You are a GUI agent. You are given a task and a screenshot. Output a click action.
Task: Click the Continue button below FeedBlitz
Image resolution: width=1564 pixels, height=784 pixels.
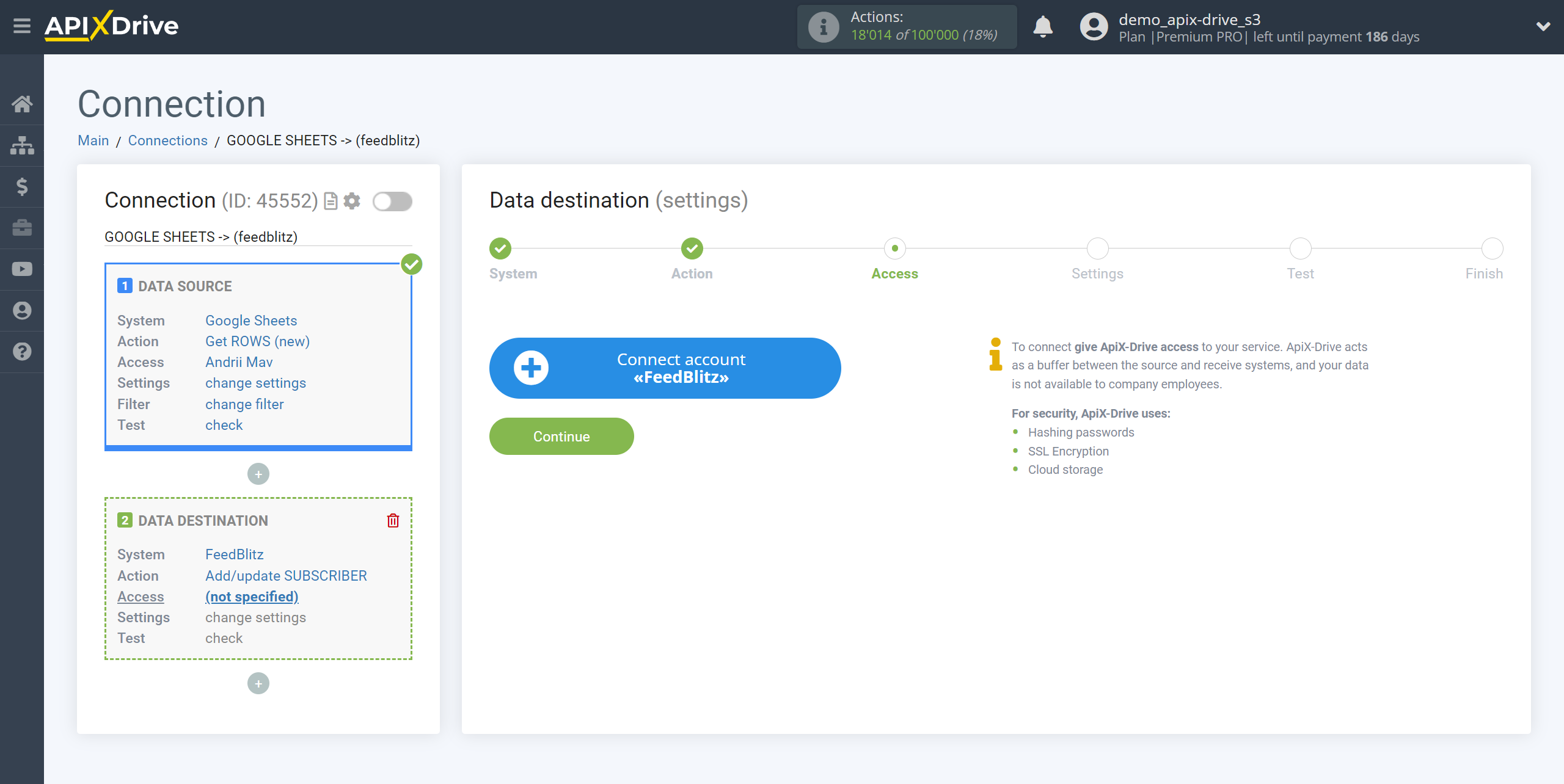click(561, 436)
